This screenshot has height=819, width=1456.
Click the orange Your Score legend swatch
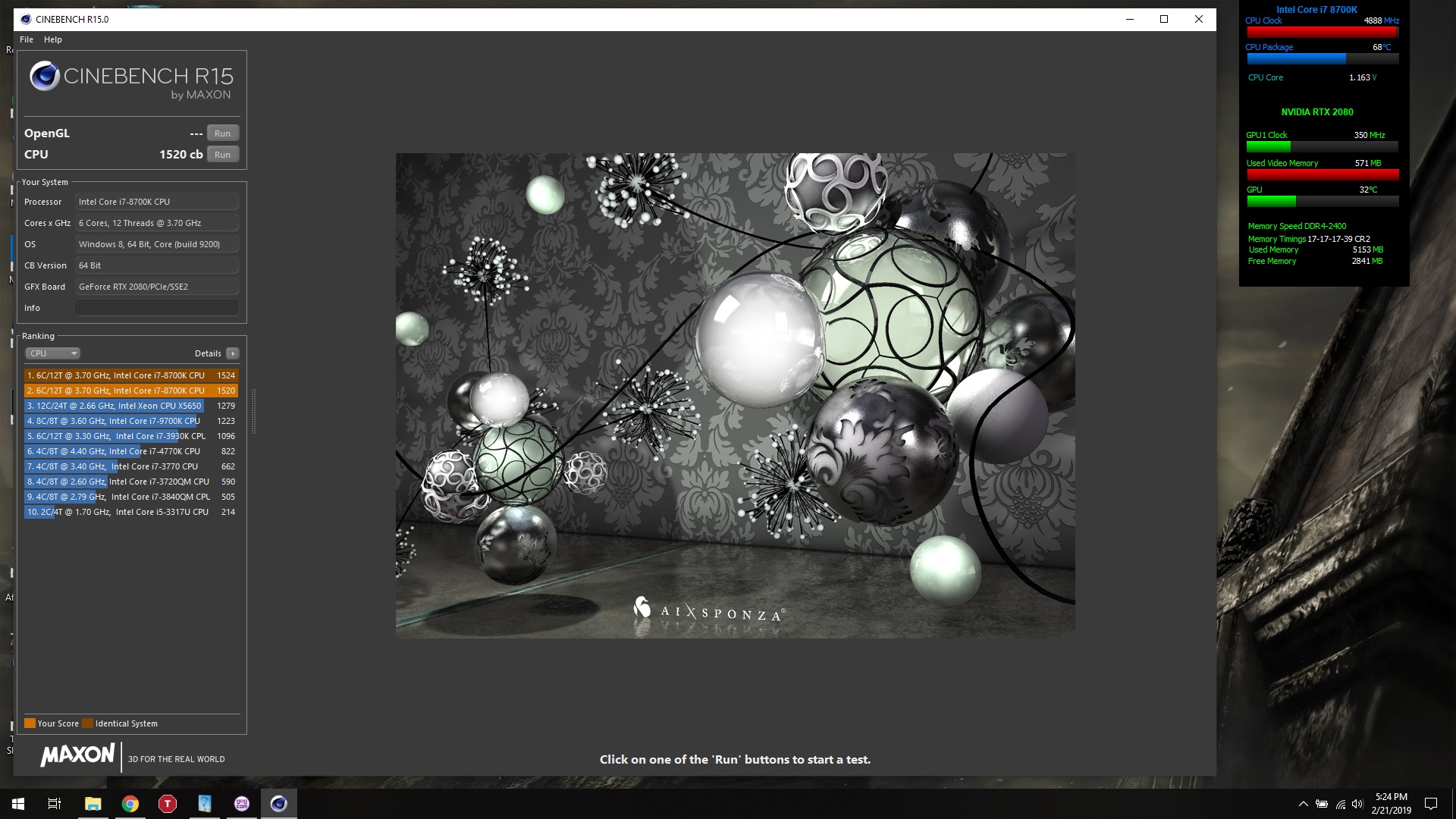[30, 723]
